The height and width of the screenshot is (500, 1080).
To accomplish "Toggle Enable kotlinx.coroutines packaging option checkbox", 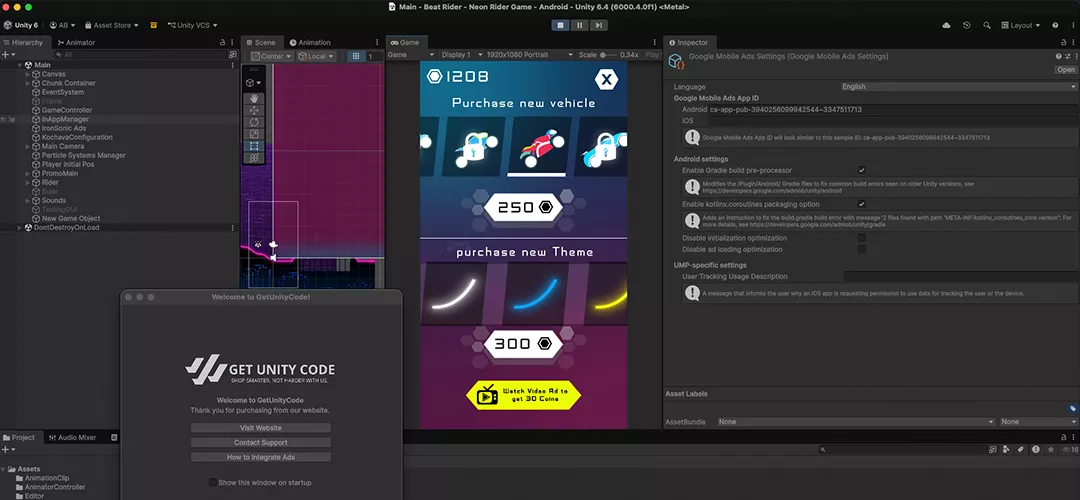I will (x=862, y=204).
